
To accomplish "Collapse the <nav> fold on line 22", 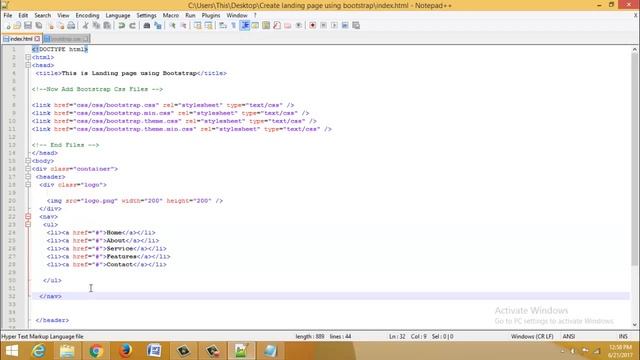I will (x=28, y=216).
